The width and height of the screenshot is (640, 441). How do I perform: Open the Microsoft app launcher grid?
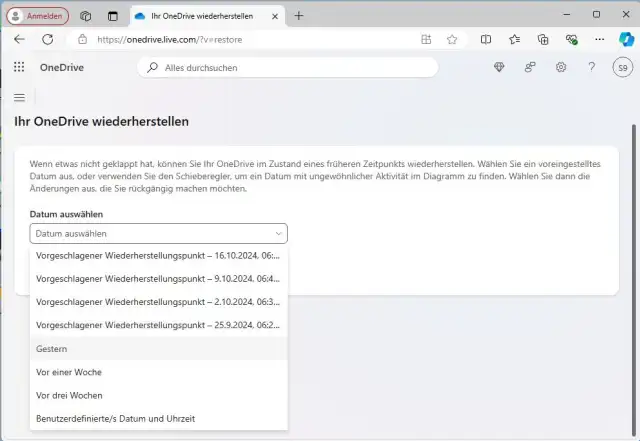coord(19,67)
